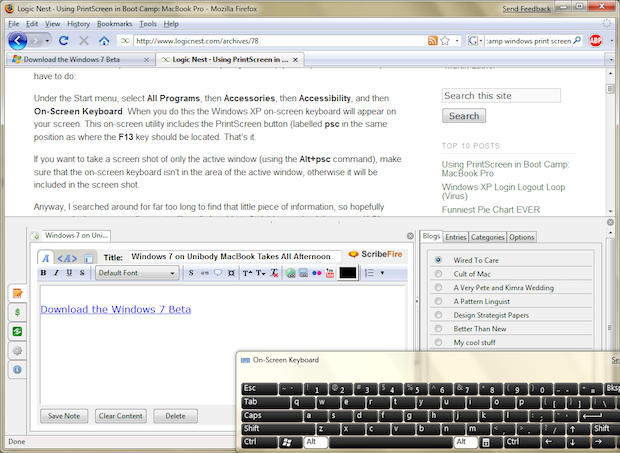Select the Cult of Mac blog radio button
Screen dimensions: 620x453
[438, 273]
